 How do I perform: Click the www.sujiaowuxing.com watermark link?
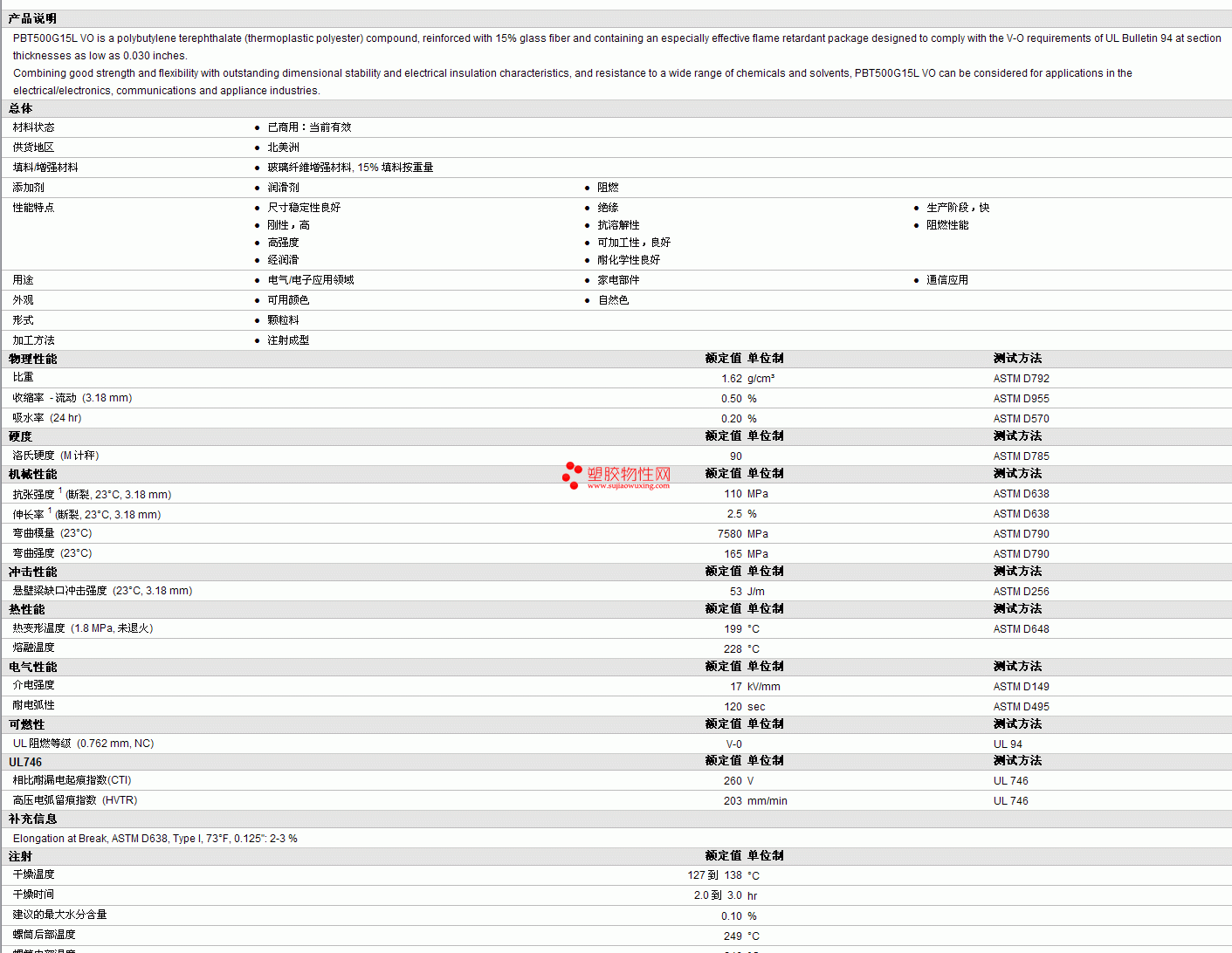(629, 486)
